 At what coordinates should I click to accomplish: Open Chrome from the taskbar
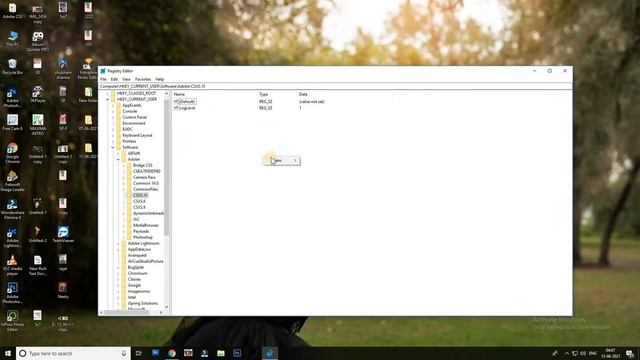pyautogui.click(x=172, y=353)
